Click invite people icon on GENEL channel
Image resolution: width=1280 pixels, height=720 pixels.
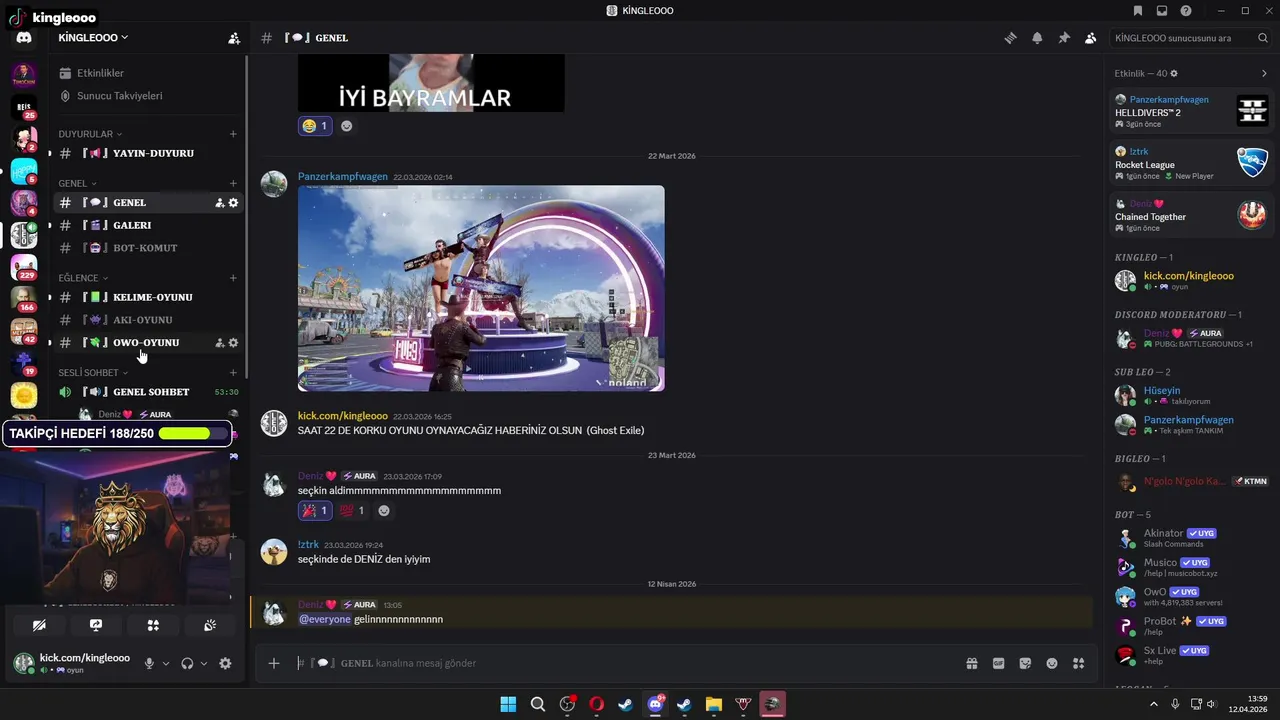pos(219,203)
